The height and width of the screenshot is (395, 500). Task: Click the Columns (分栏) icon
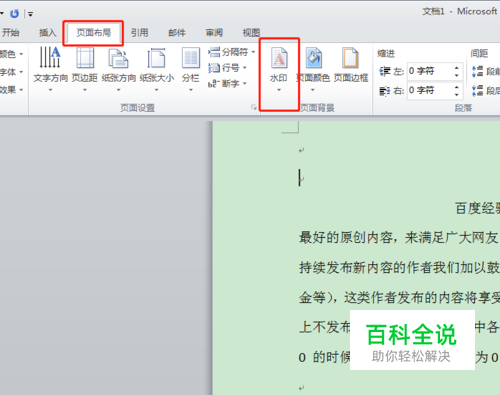(x=191, y=58)
